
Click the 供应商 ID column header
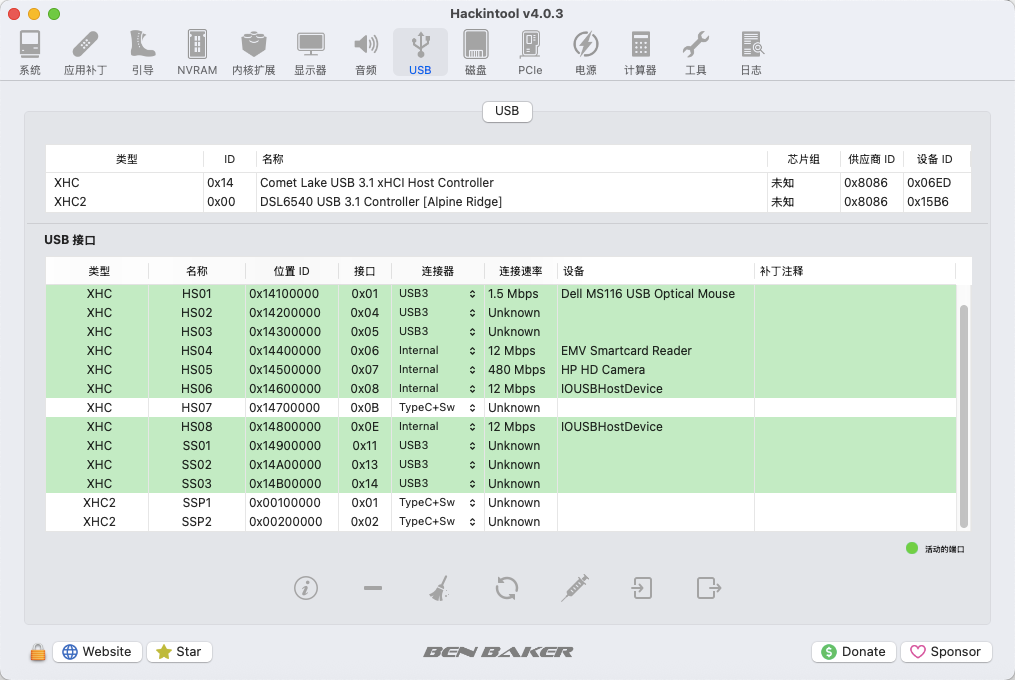click(871, 159)
